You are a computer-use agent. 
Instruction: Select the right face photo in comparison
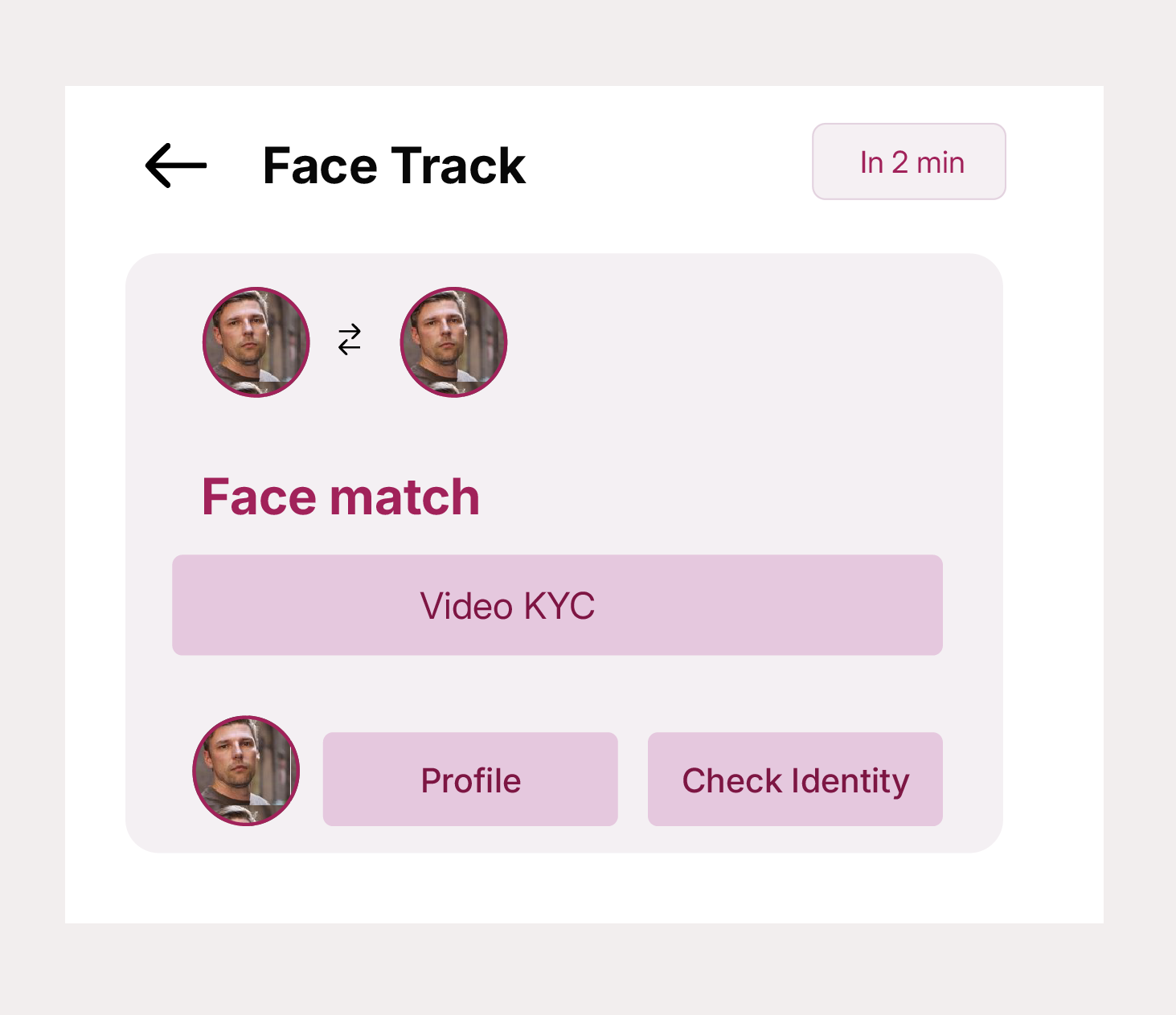pos(453,342)
